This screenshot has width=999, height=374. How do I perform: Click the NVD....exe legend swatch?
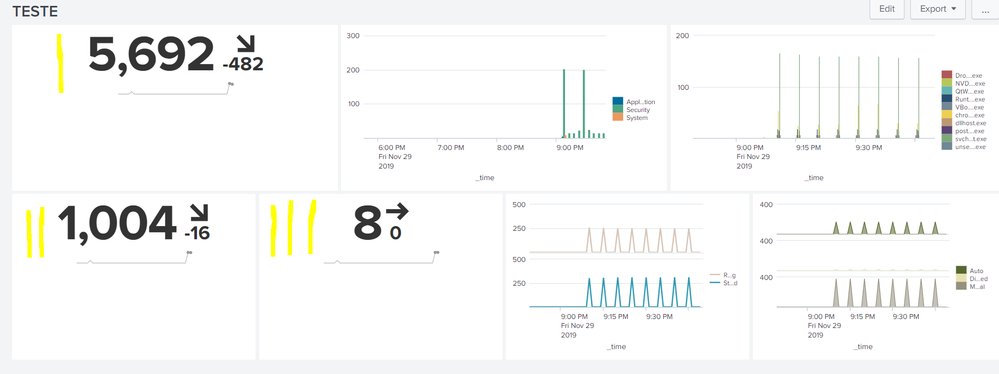tap(947, 83)
